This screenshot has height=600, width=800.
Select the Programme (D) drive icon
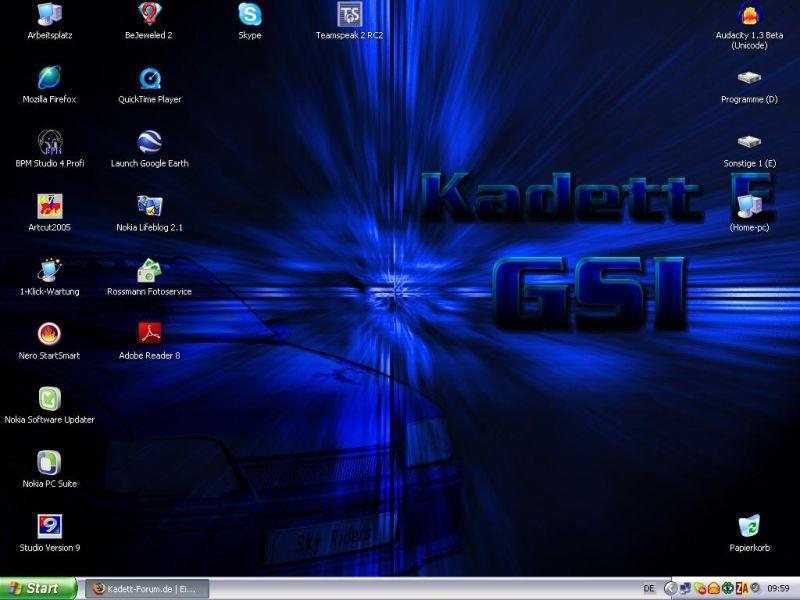click(749, 78)
